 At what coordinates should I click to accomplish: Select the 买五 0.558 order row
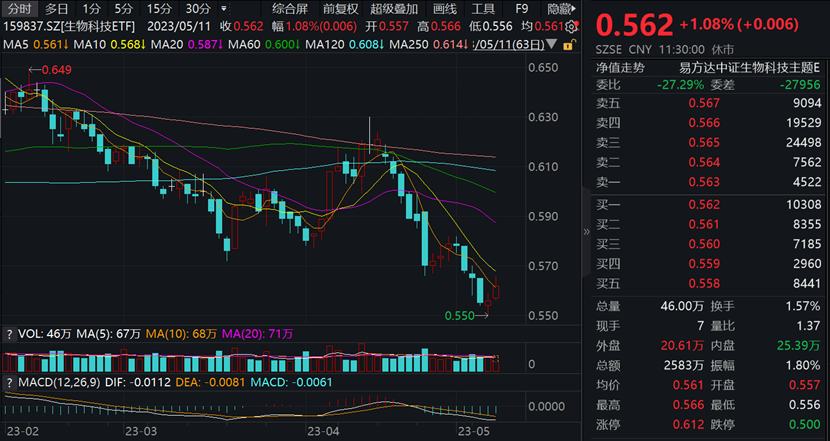point(708,284)
